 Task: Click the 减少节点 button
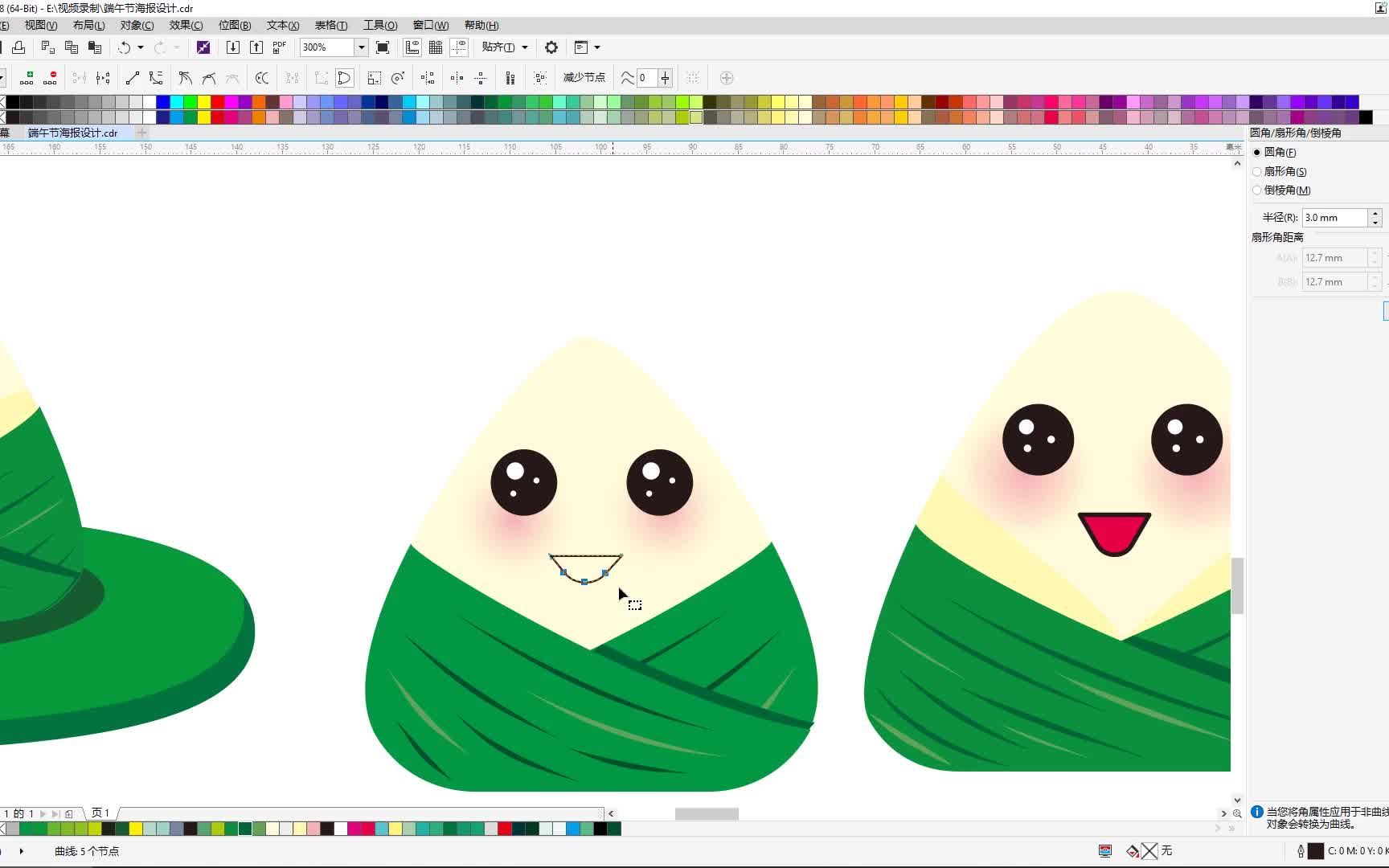pos(584,78)
